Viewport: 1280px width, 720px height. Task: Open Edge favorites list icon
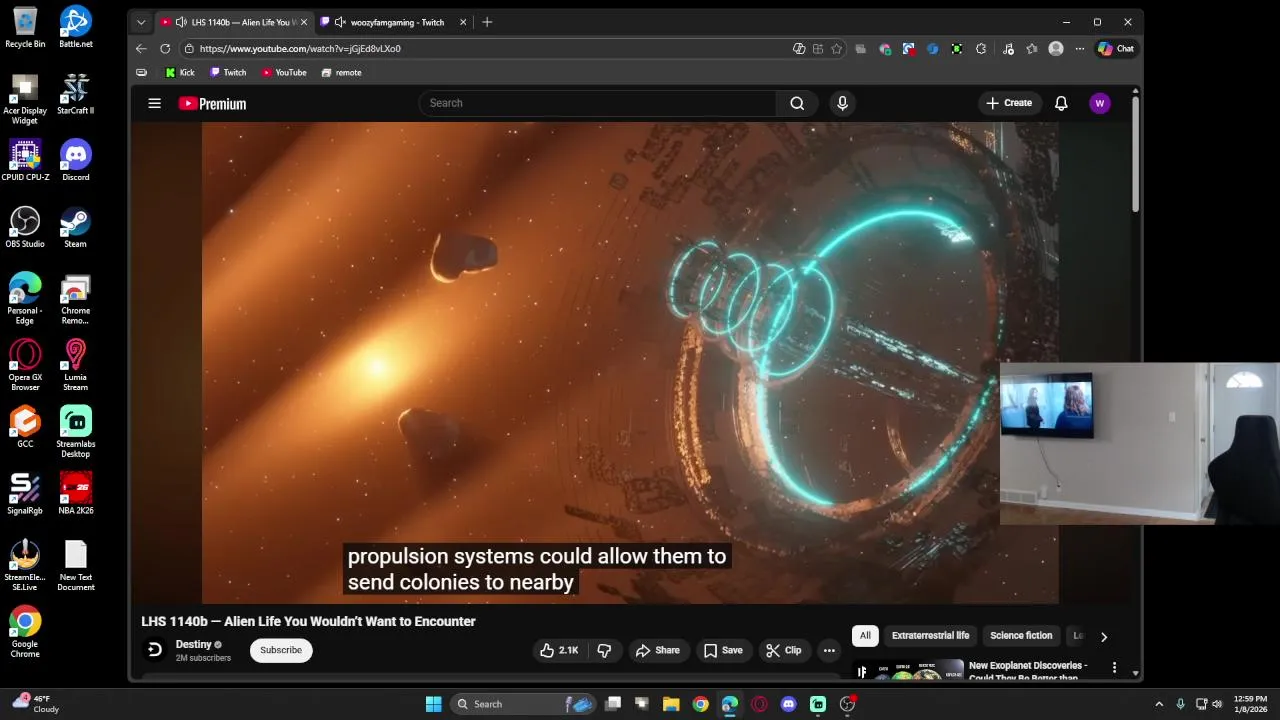pyautogui.click(x=1031, y=48)
